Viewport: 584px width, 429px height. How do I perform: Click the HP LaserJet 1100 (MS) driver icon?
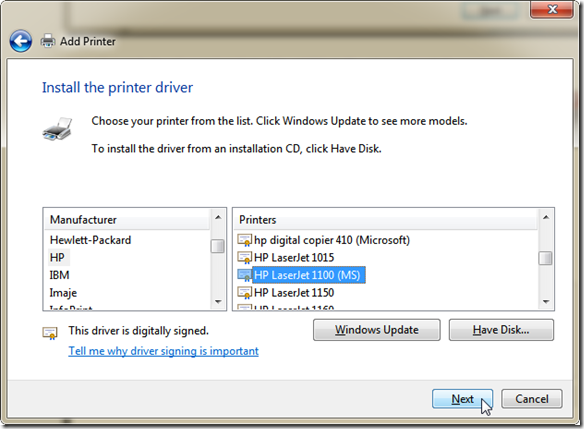245,275
